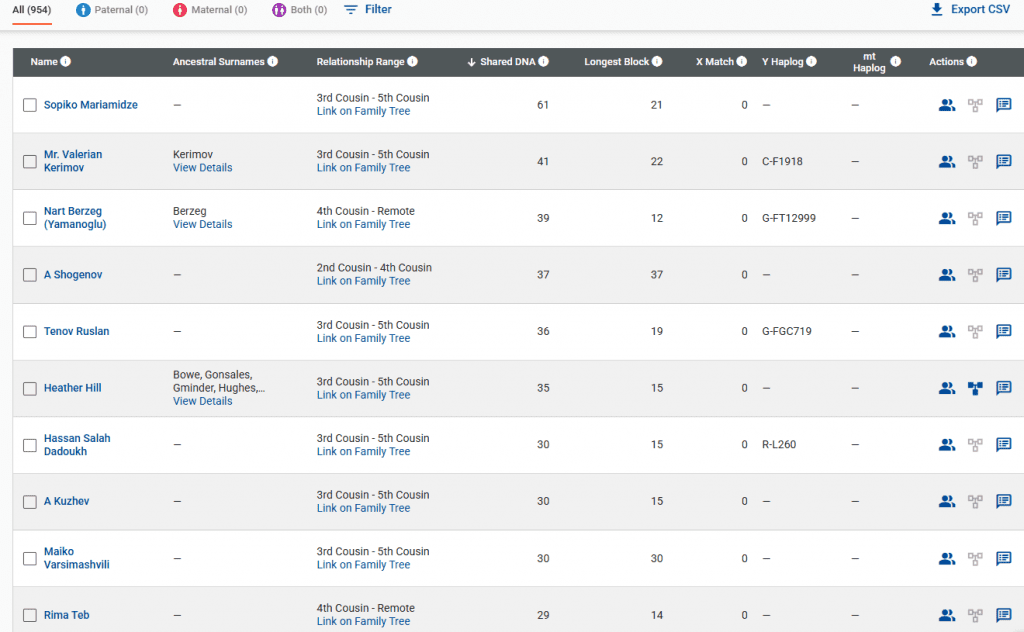Show info tooltip for Longest Block column
This screenshot has width=1024, height=632.
point(657,61)
